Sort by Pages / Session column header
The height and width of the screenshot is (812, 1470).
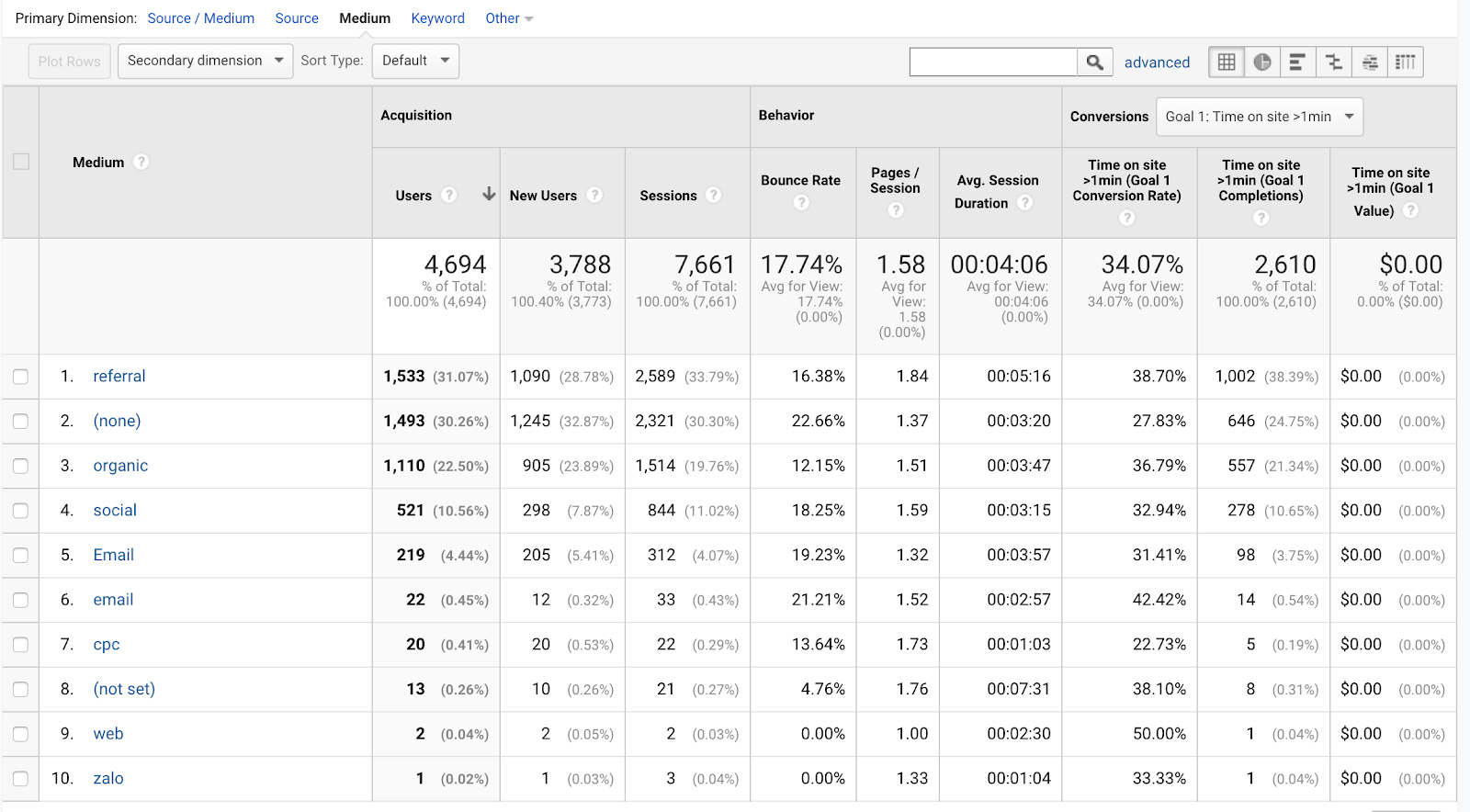pyautogui.click(x=895, y=180)
